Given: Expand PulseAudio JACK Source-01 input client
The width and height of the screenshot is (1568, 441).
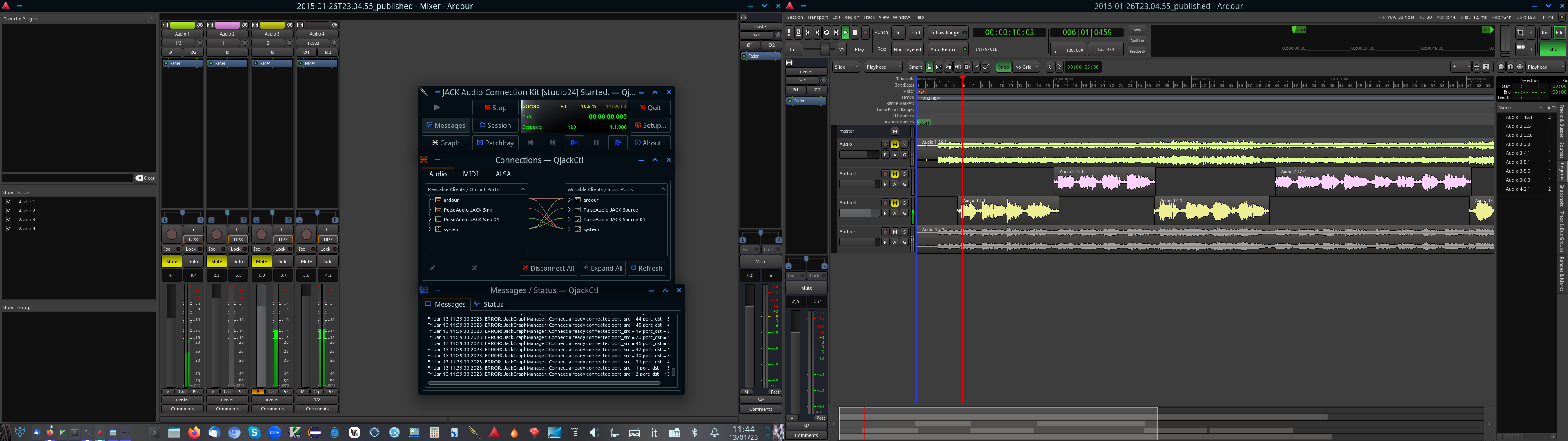Looking at the screenshot, I should pyautogui.click(x=570, y=219).
